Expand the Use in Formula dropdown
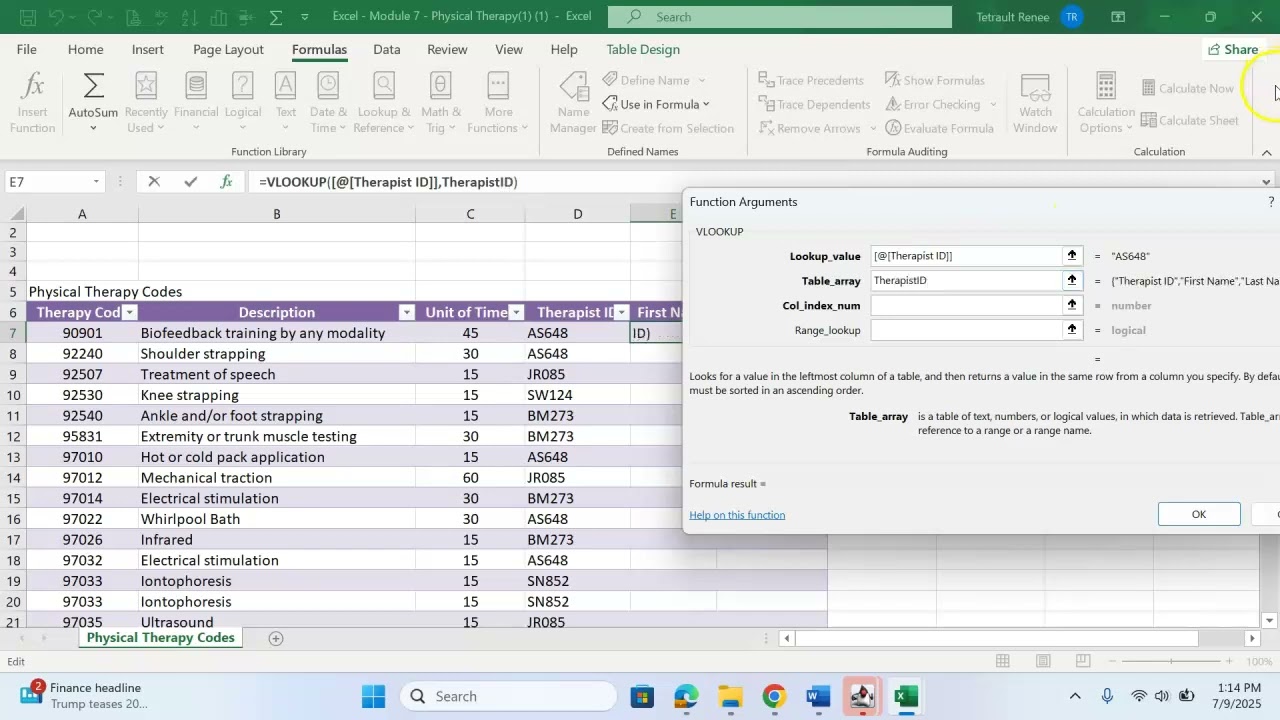This screenshot has width=1280, height=720. pyautogui.click(x=705, y=104)
